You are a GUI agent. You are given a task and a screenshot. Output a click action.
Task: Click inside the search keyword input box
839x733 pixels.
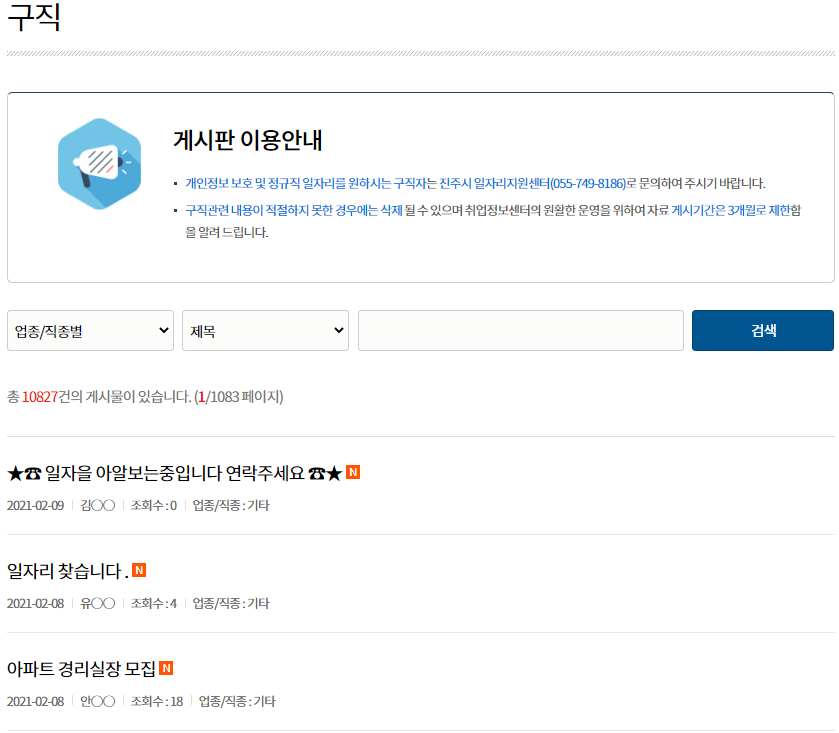pyautogui.click(x=519, y=330)
